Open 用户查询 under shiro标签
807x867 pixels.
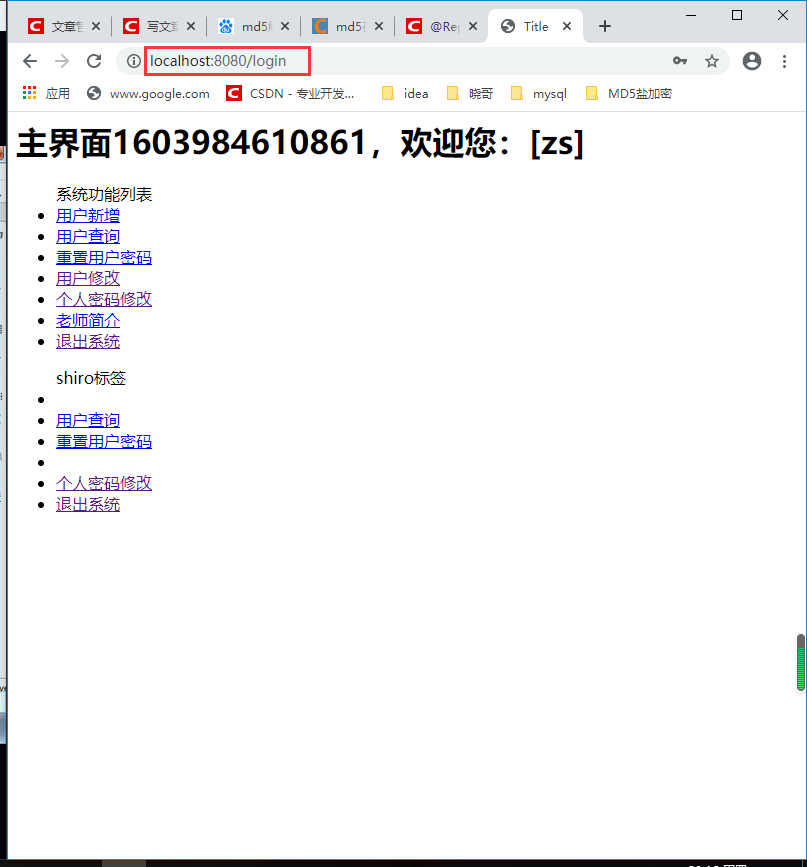click(x=88, y=421)
